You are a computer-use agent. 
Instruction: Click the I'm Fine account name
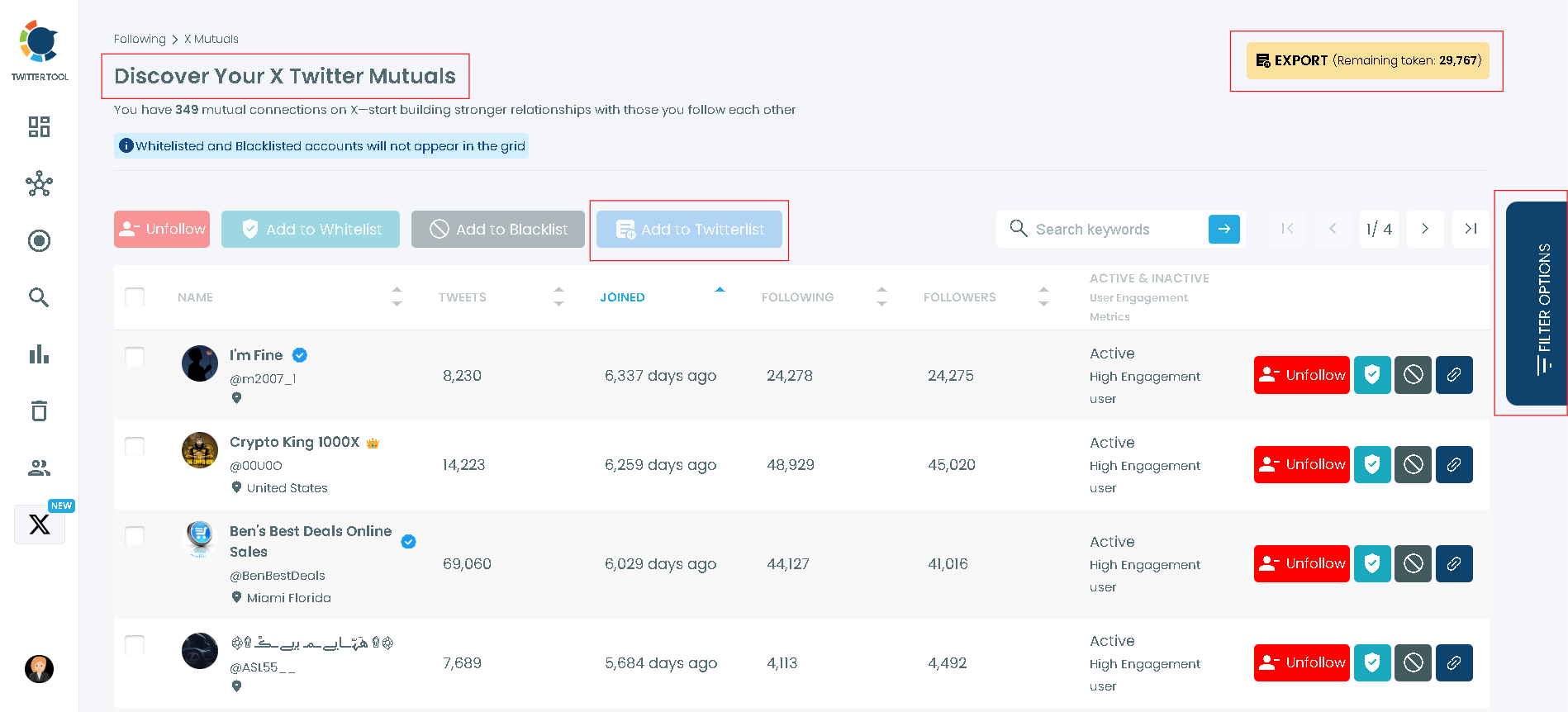(256, 355)
